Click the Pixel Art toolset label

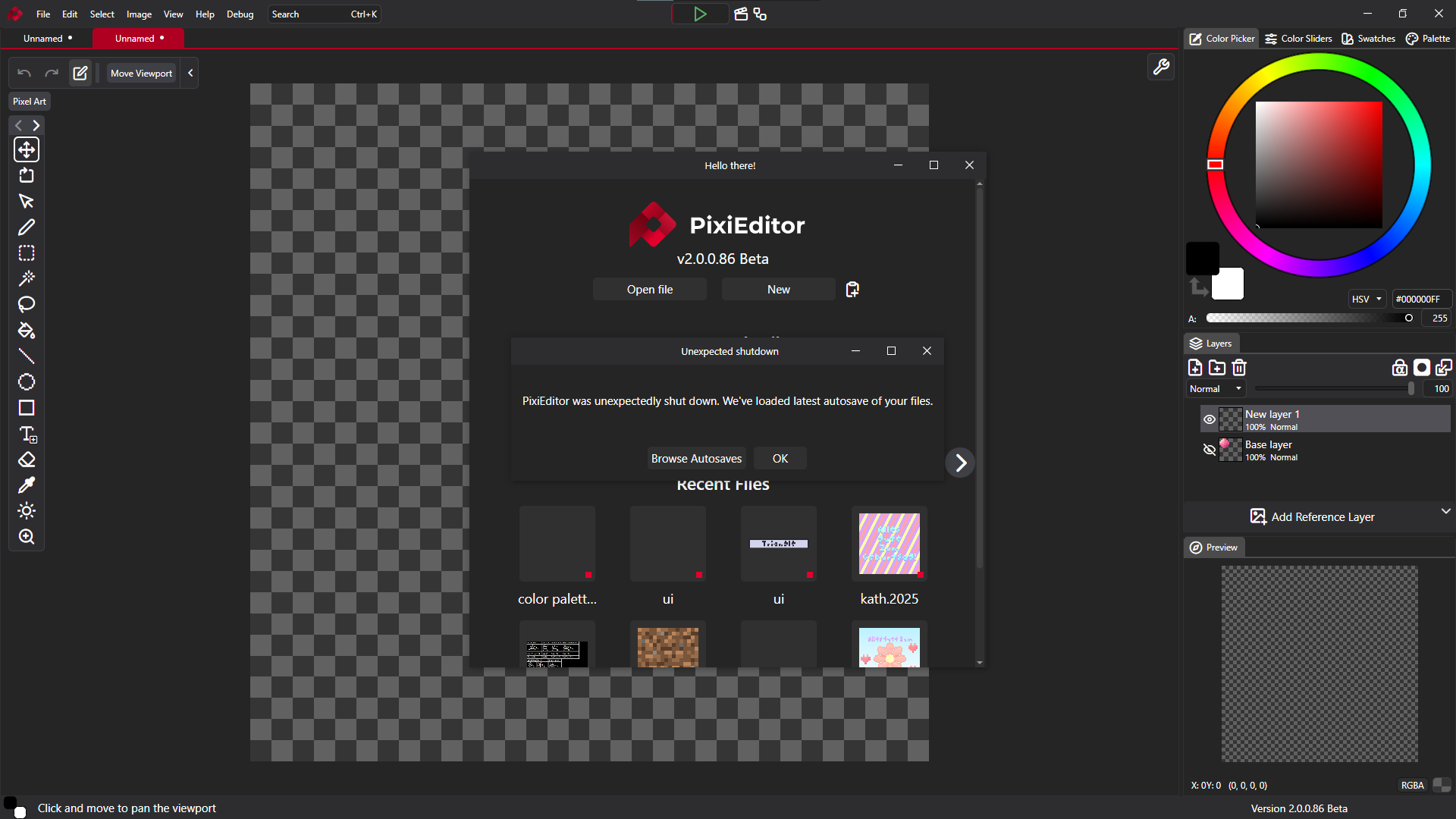pos(30,102)
